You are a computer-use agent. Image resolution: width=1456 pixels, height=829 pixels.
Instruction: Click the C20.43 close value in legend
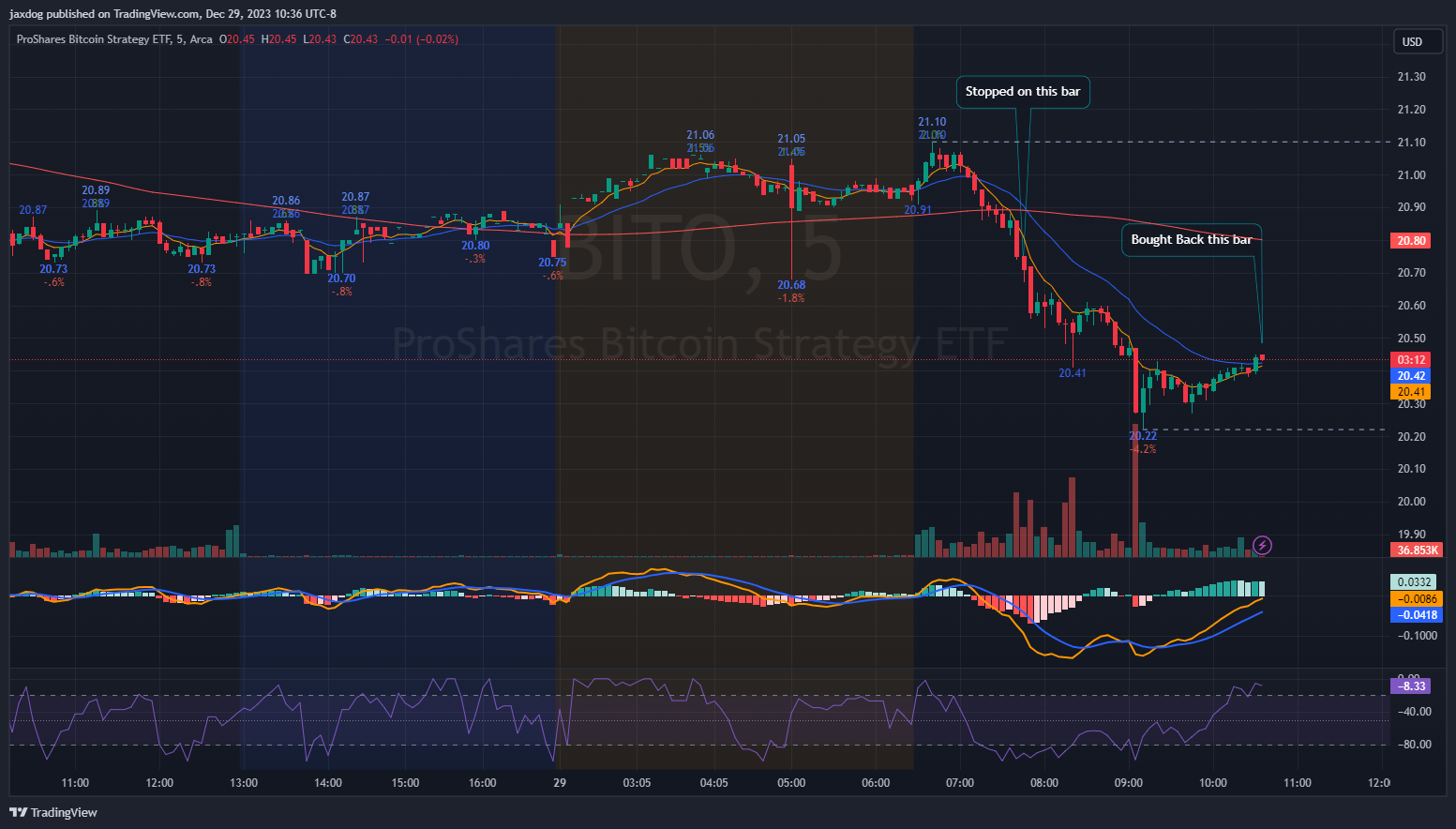(361, 39)
